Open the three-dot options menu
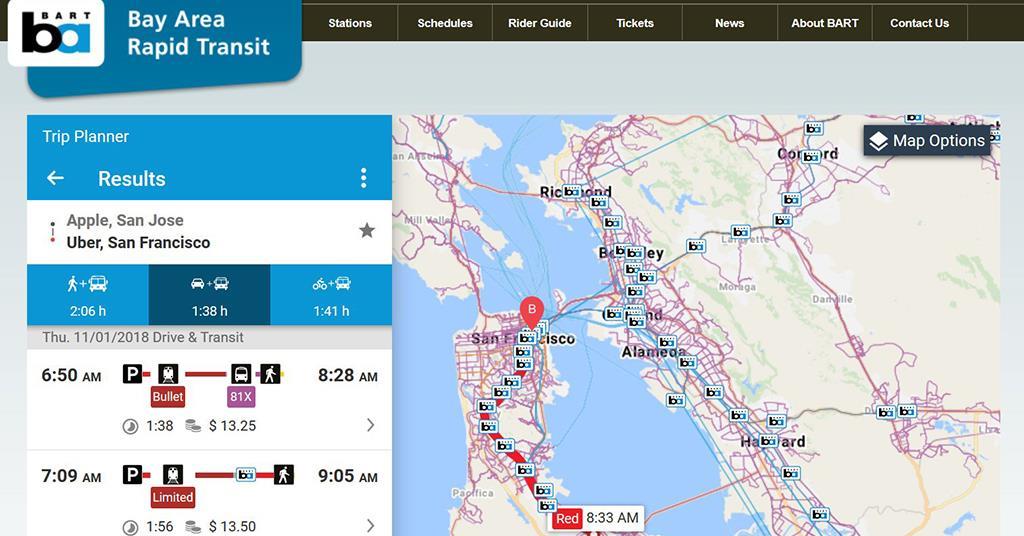This screenshot has width=1024, height=536. (x=363, y=178)
